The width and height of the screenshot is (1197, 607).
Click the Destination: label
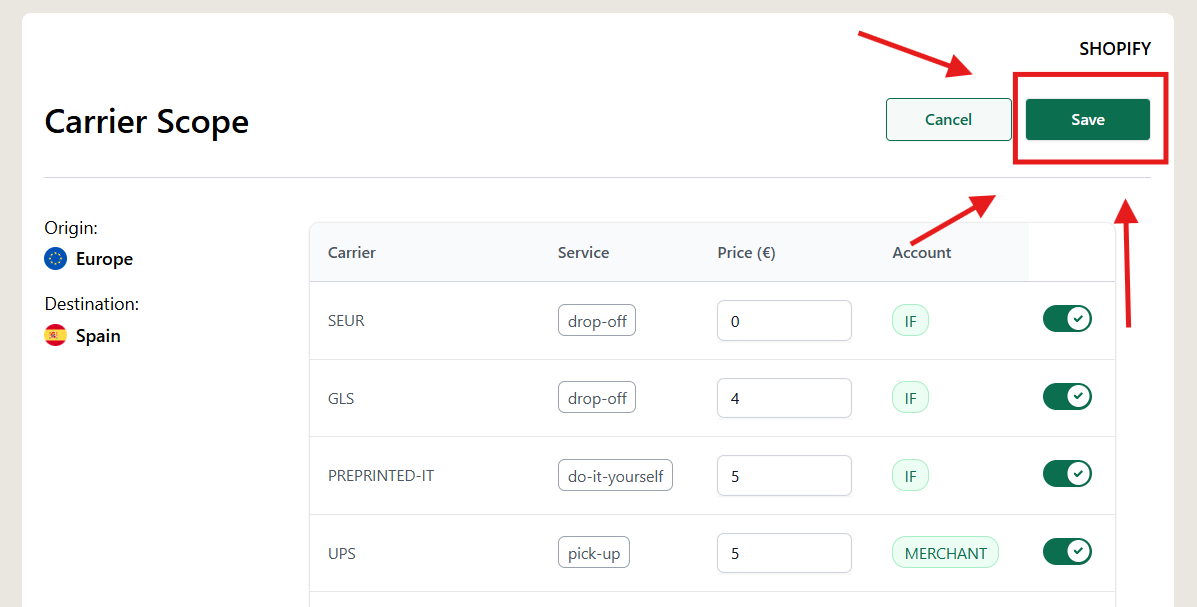coord(92,304)
